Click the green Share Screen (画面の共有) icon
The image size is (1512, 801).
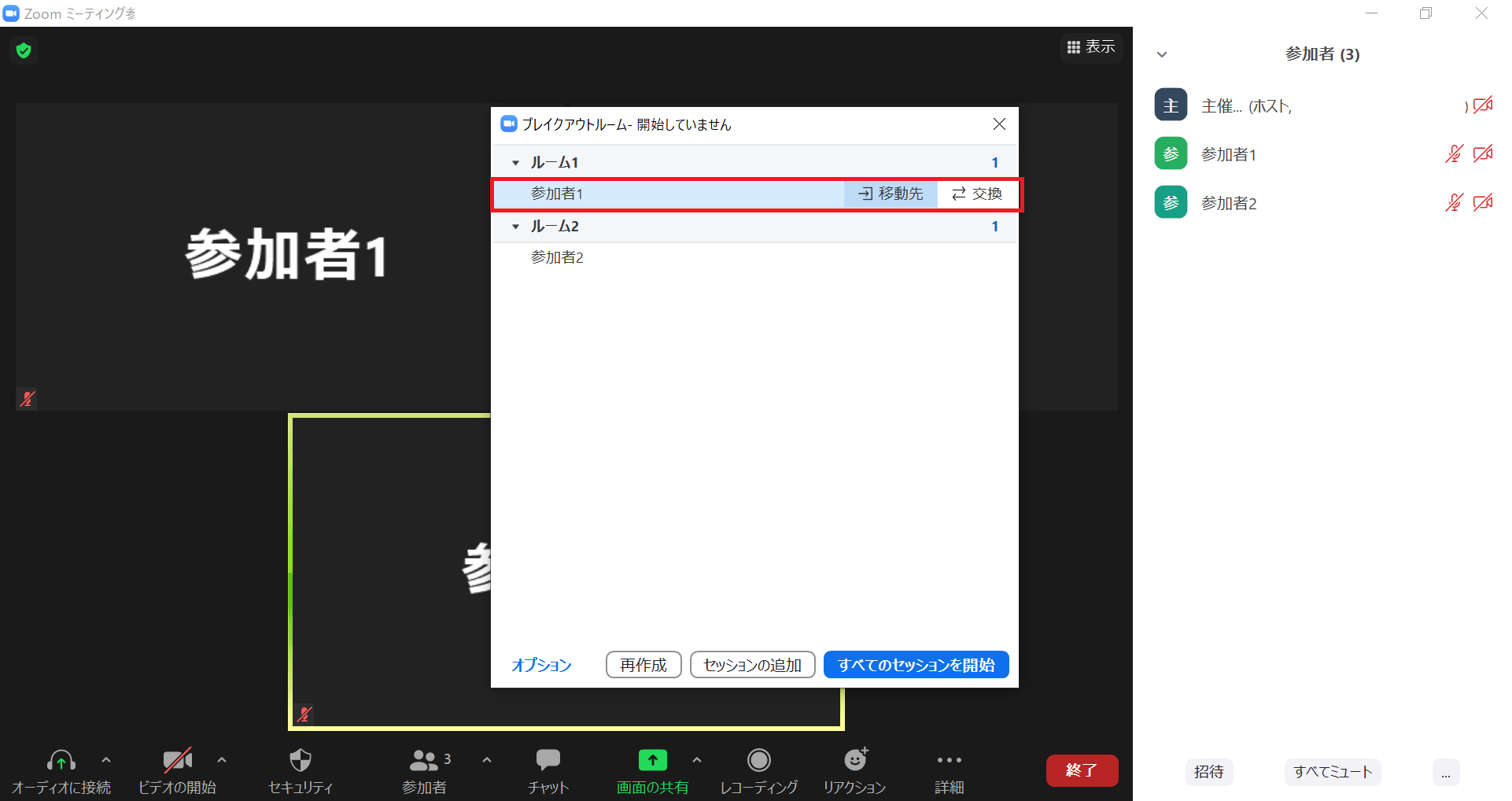point(652,761)
